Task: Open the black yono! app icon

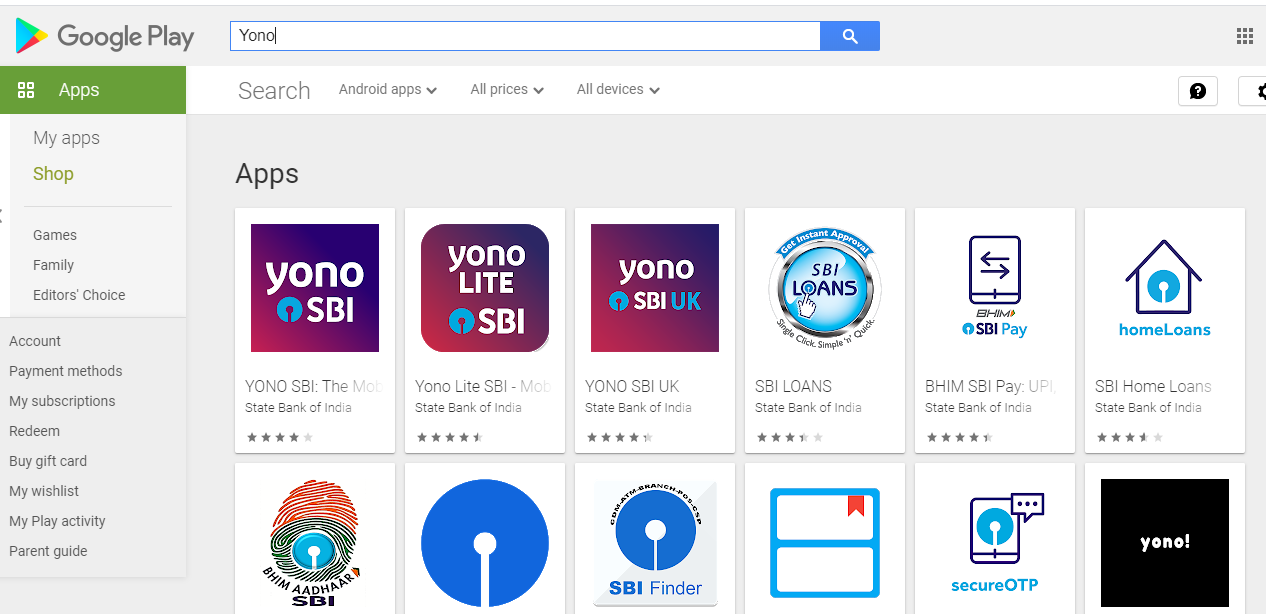Action: [1165, 543]
